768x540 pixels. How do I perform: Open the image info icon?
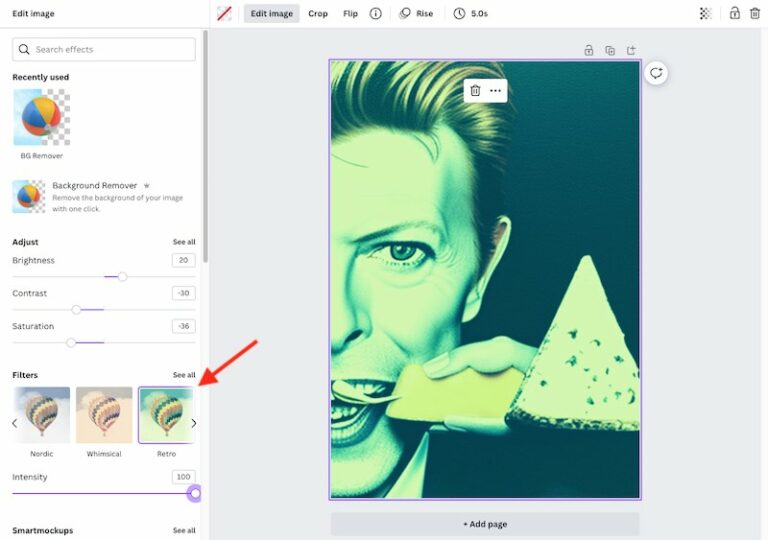(x=375, y=14)
